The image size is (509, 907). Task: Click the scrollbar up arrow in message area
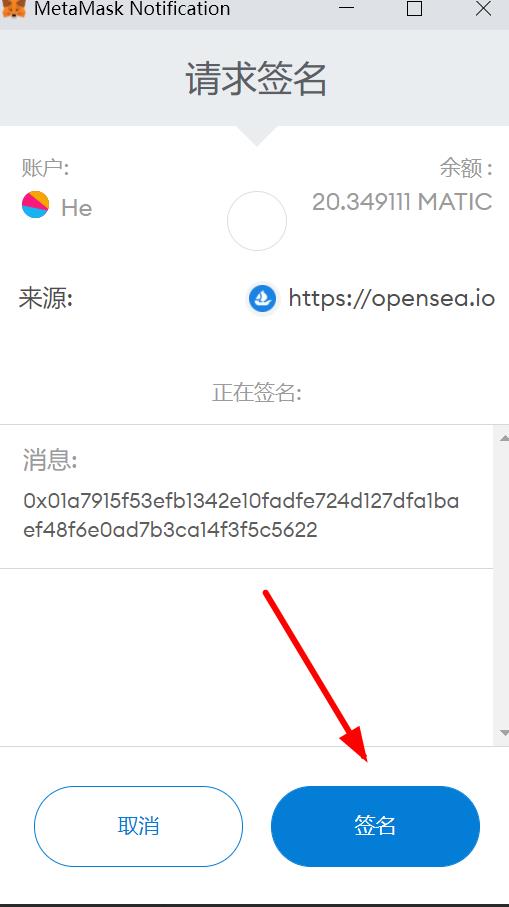504,438
